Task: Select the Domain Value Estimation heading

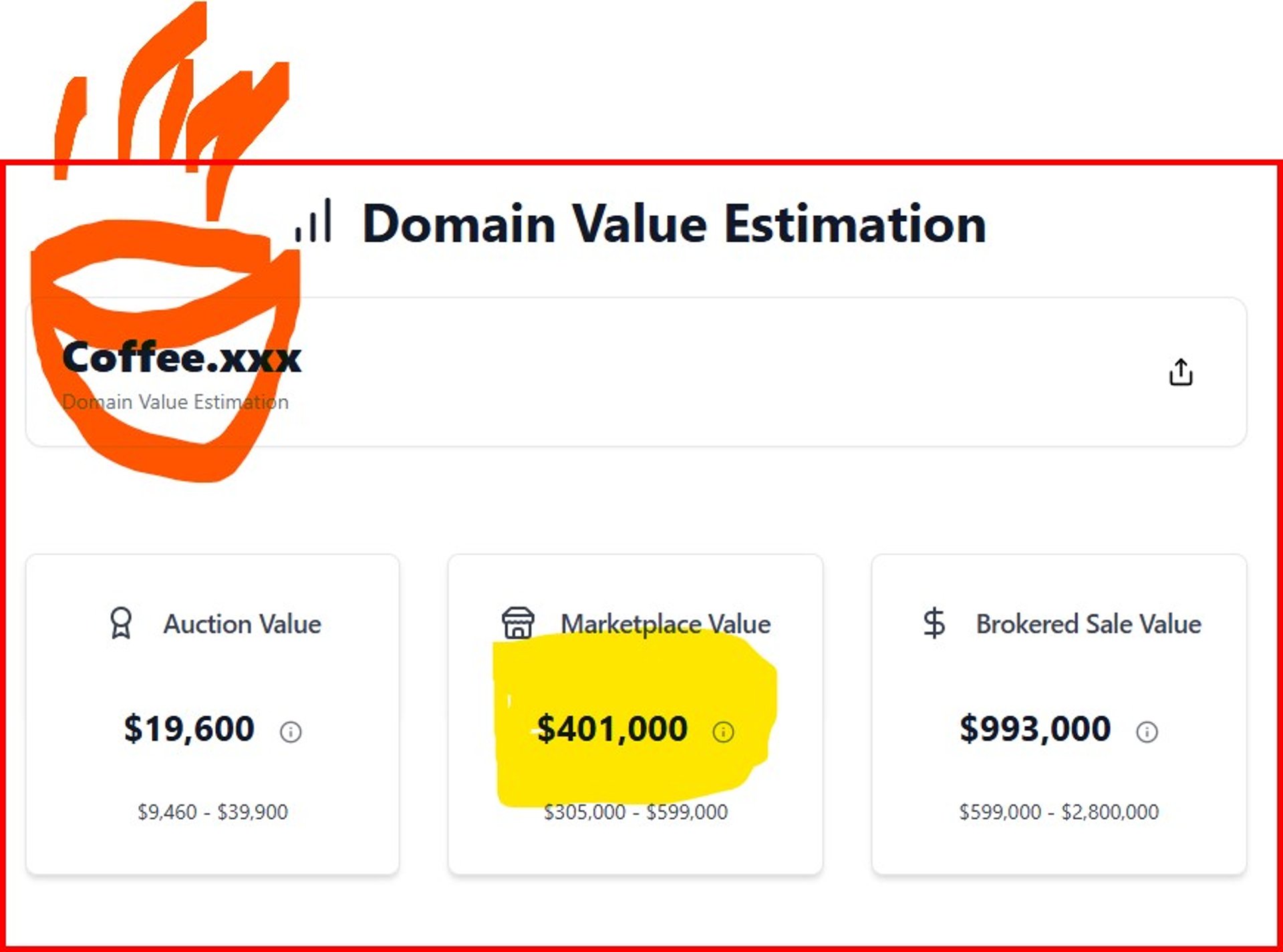Action: pyautogui.click(x=674, y=223)
